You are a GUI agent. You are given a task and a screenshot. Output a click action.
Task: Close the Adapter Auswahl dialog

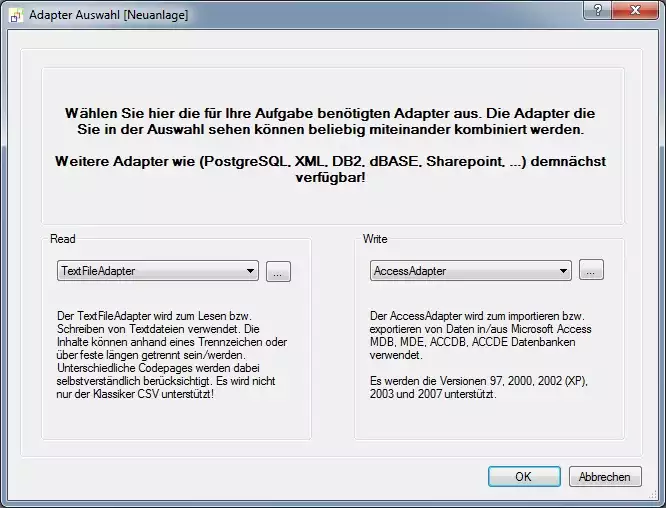(634, 10)
